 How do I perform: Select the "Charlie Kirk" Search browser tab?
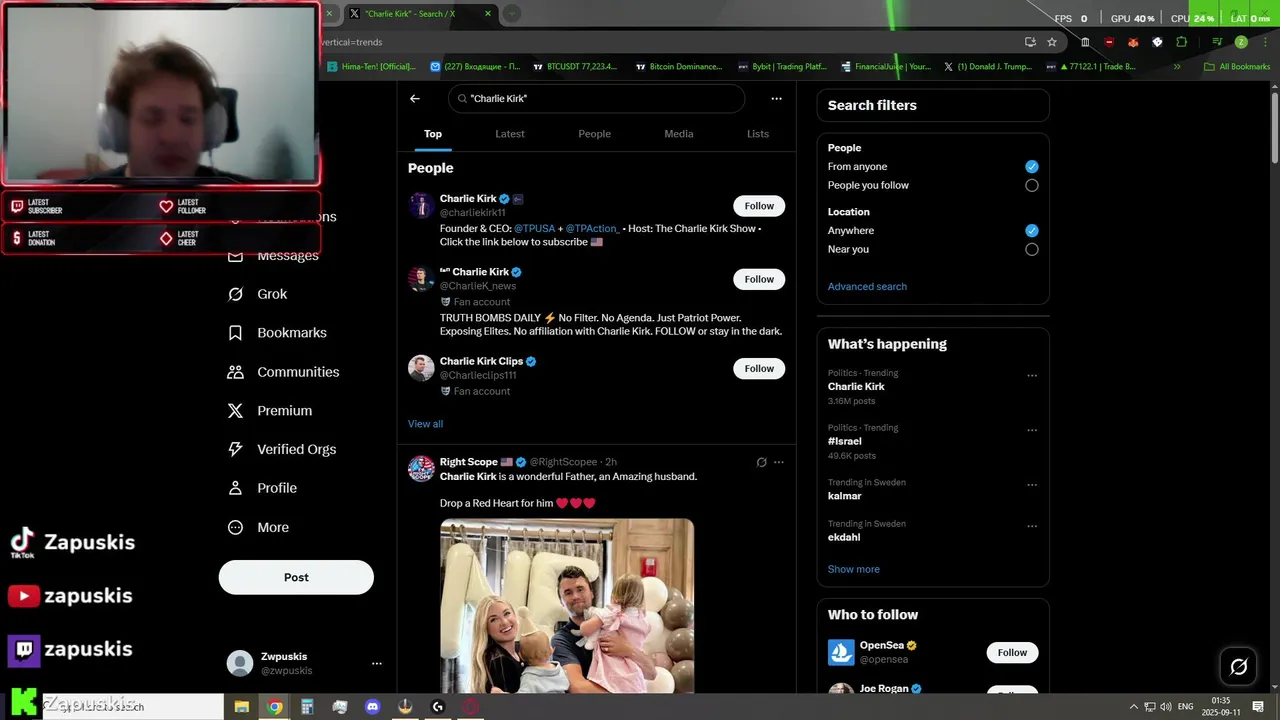[x=419, y=14]
